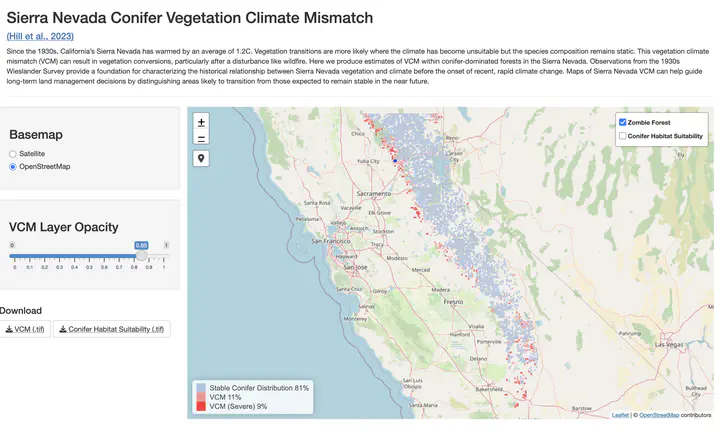Click the map location marker button
The image size is (720, 439).
(201, 158)
